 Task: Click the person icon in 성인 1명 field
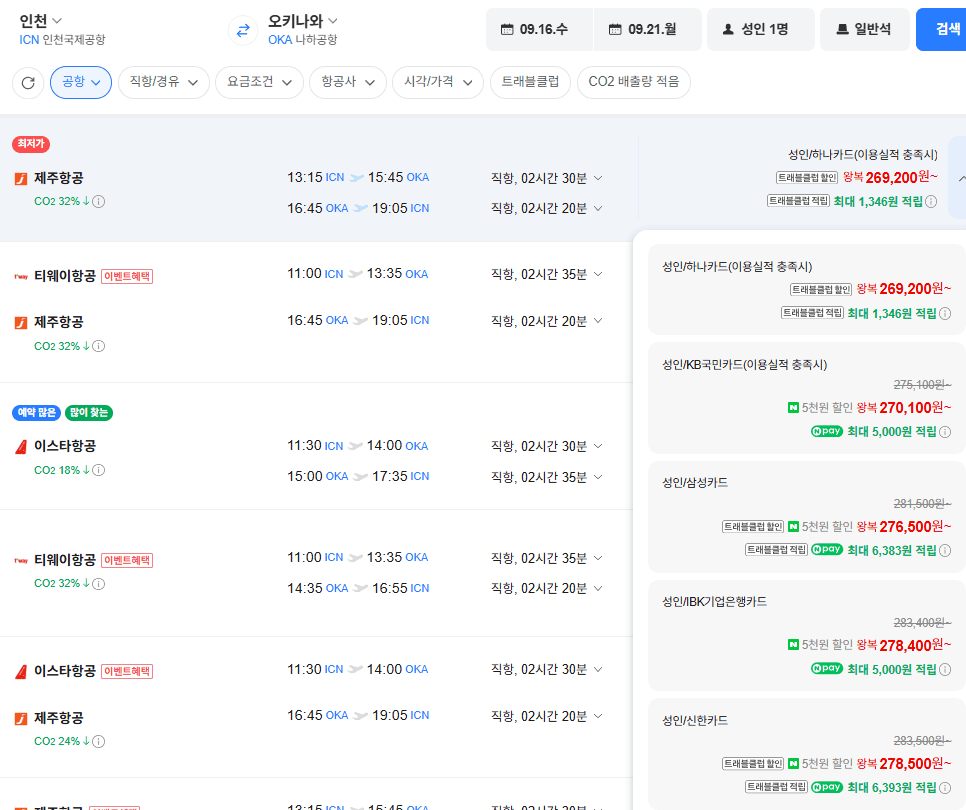728,29
